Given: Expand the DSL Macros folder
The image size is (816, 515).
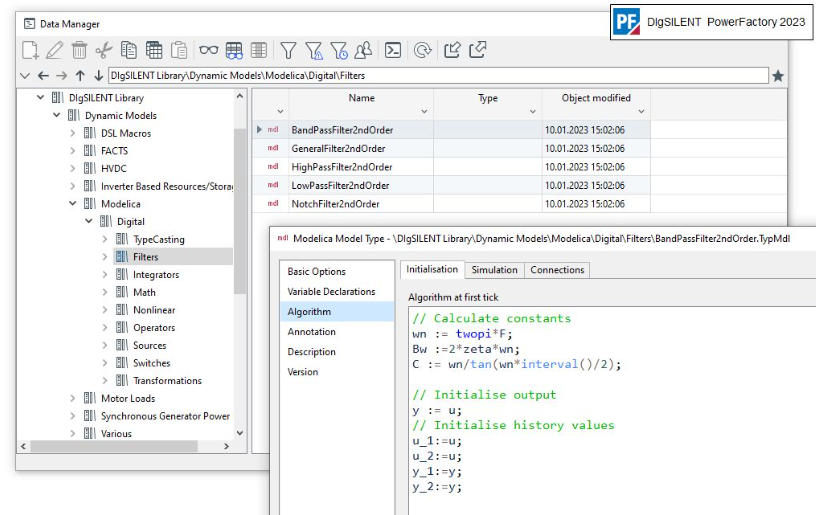Looking at the screenshot, I should [72, 133].
